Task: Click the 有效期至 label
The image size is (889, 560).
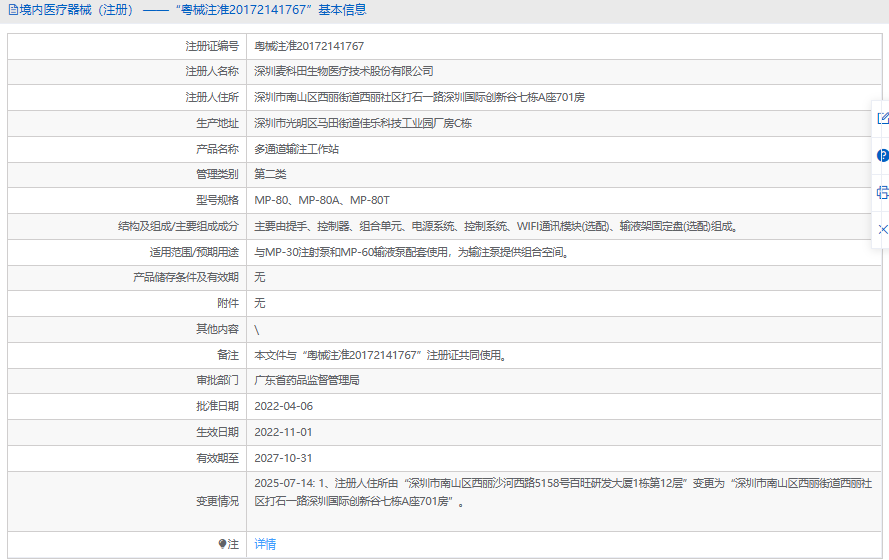Action: tap(218, 459)
